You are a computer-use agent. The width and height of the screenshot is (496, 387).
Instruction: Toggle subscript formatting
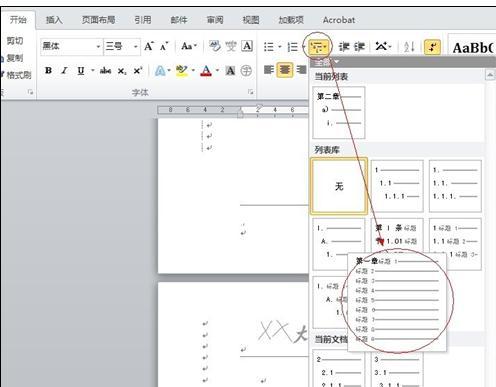coord(122,71)
